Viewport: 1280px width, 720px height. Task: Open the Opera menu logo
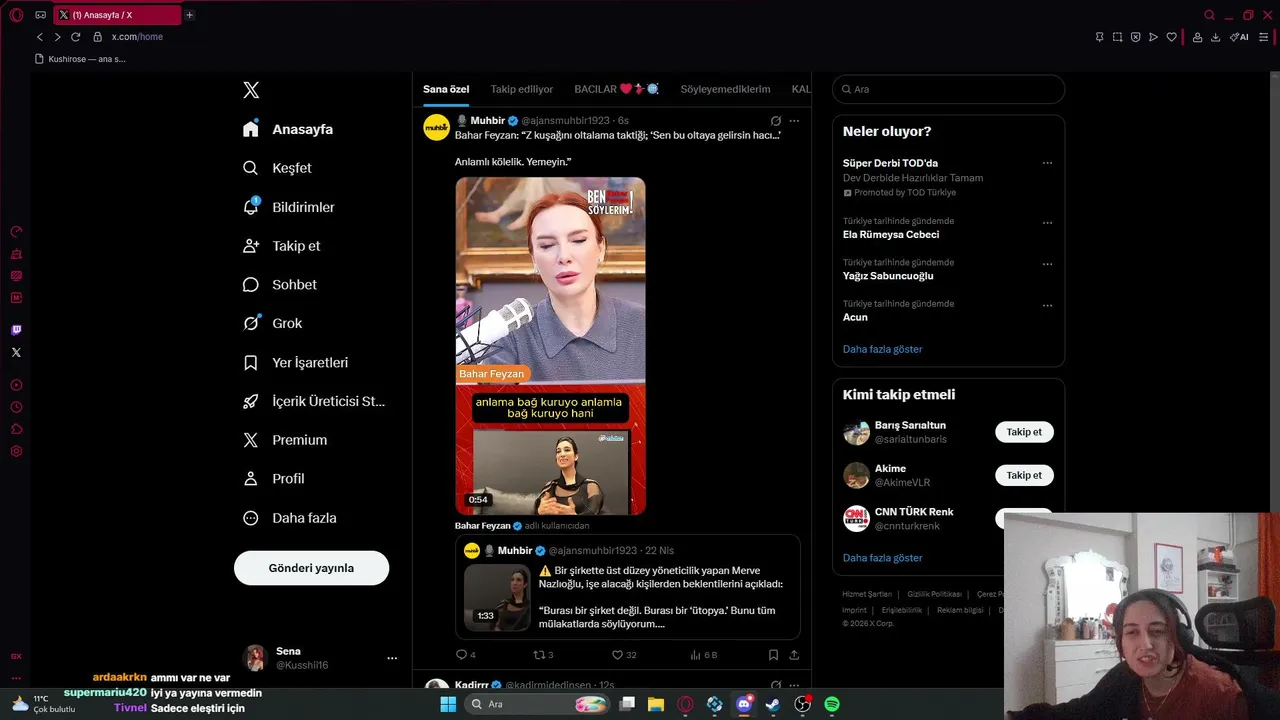click(16, 15)
